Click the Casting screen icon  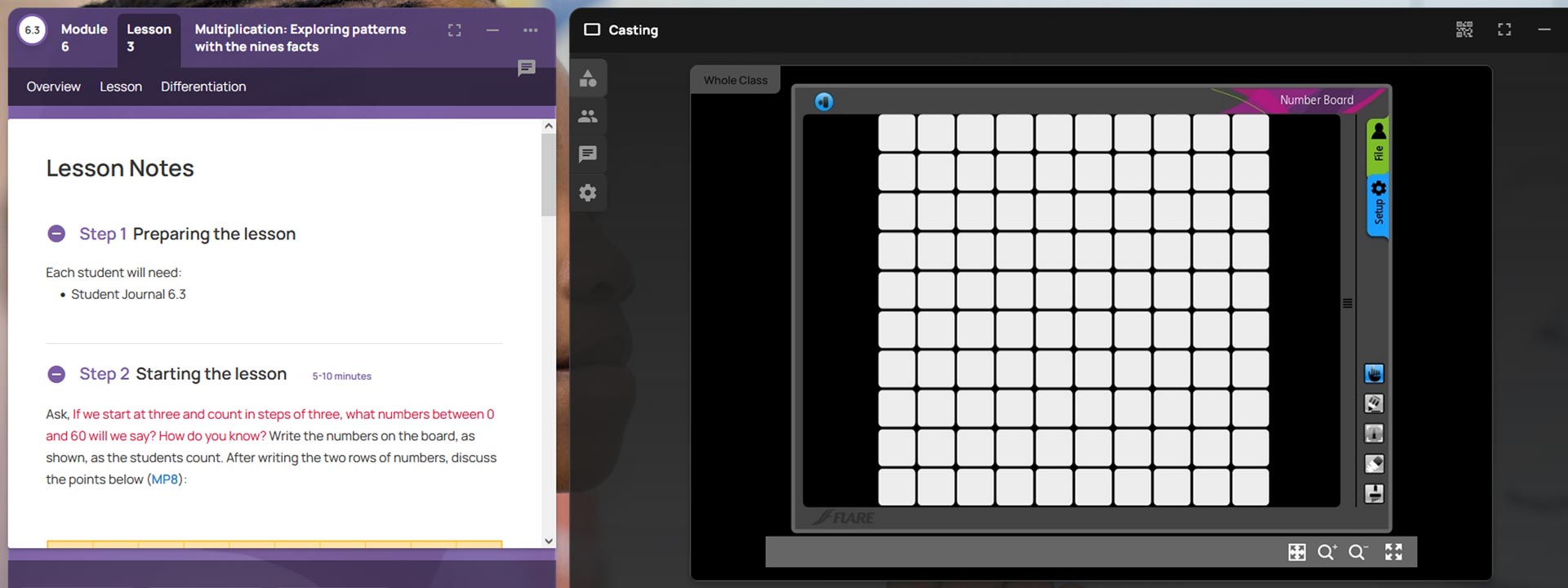pos(592,29)
